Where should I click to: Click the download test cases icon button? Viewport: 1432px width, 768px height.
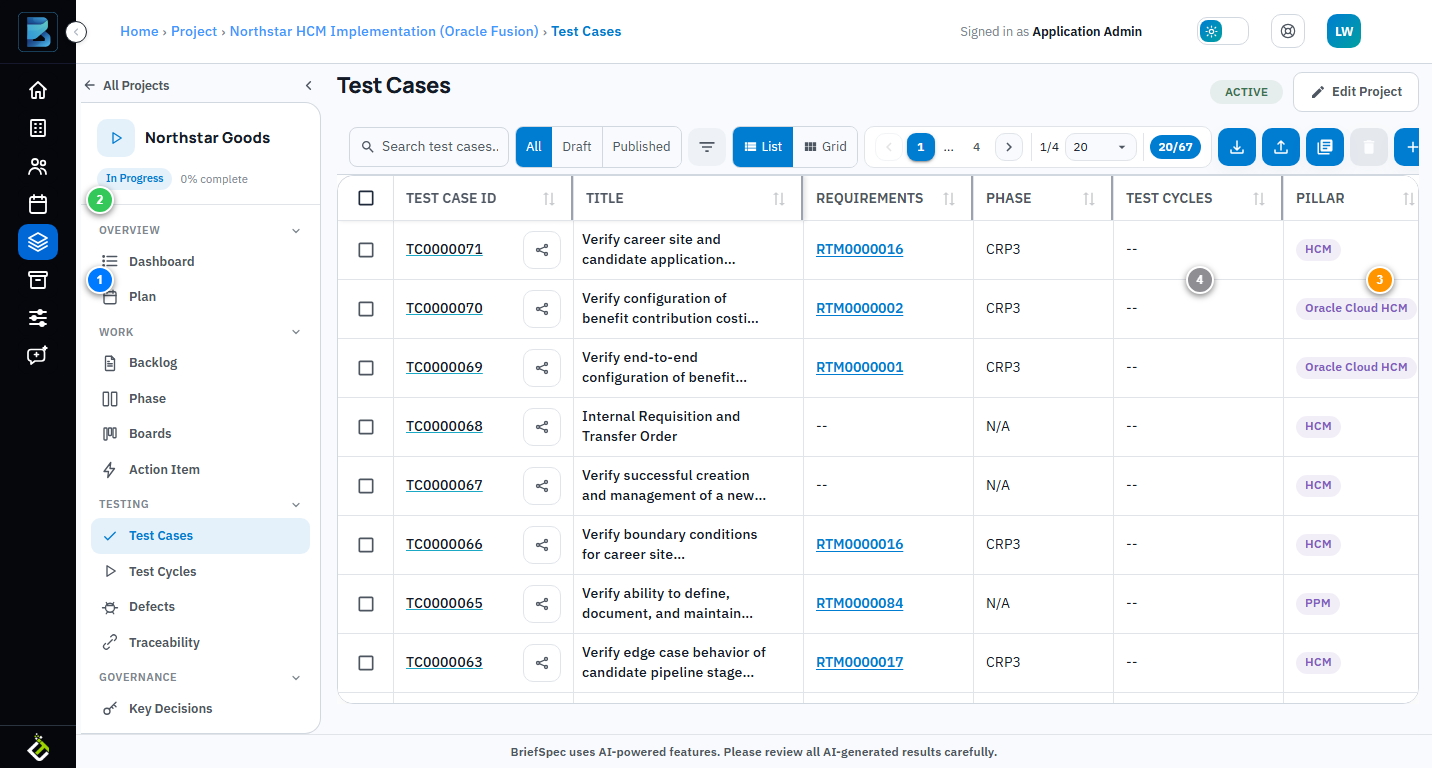pos(1237,147)
